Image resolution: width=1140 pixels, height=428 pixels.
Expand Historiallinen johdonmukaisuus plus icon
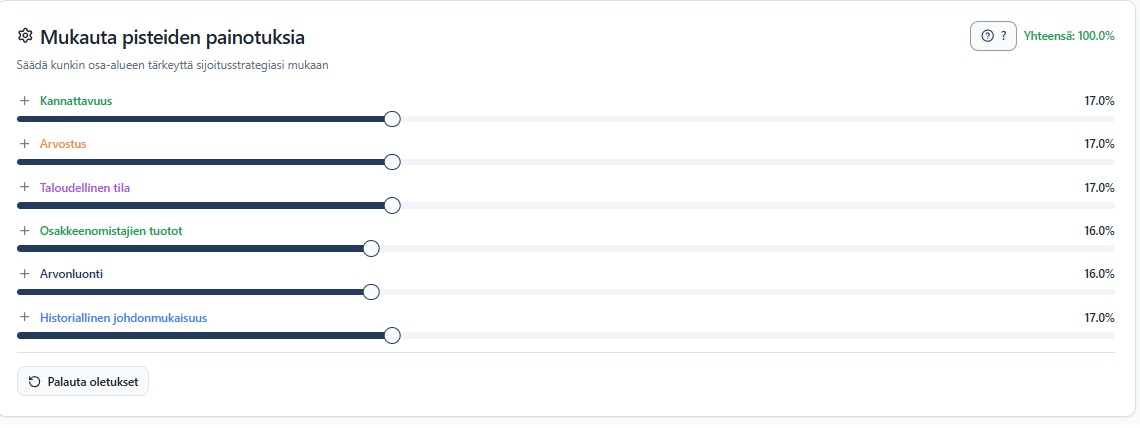pyautogui.click(x=25, y=318)
